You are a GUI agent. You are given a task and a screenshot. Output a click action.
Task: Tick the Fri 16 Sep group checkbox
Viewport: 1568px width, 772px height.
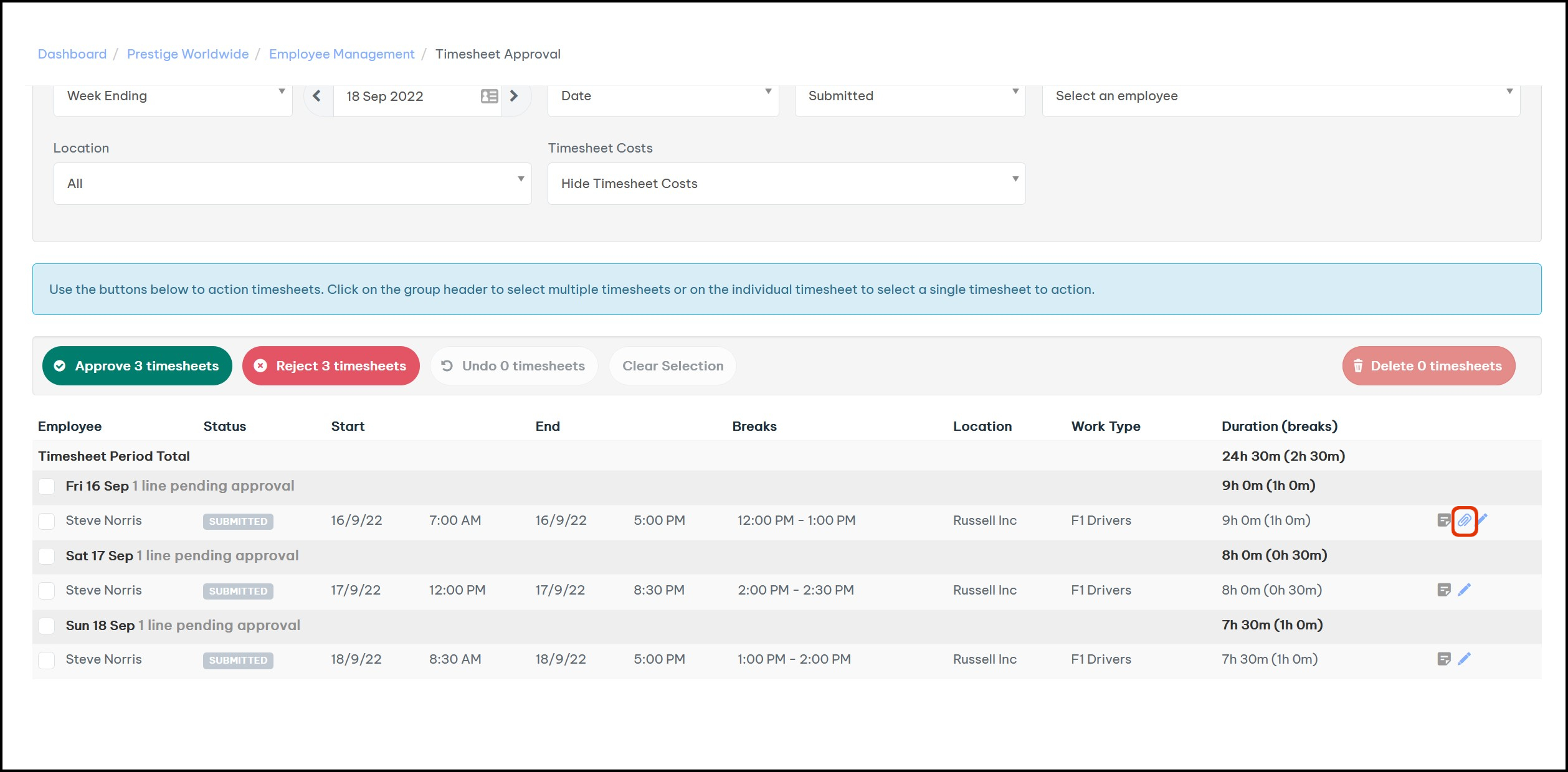pos(47,486)
